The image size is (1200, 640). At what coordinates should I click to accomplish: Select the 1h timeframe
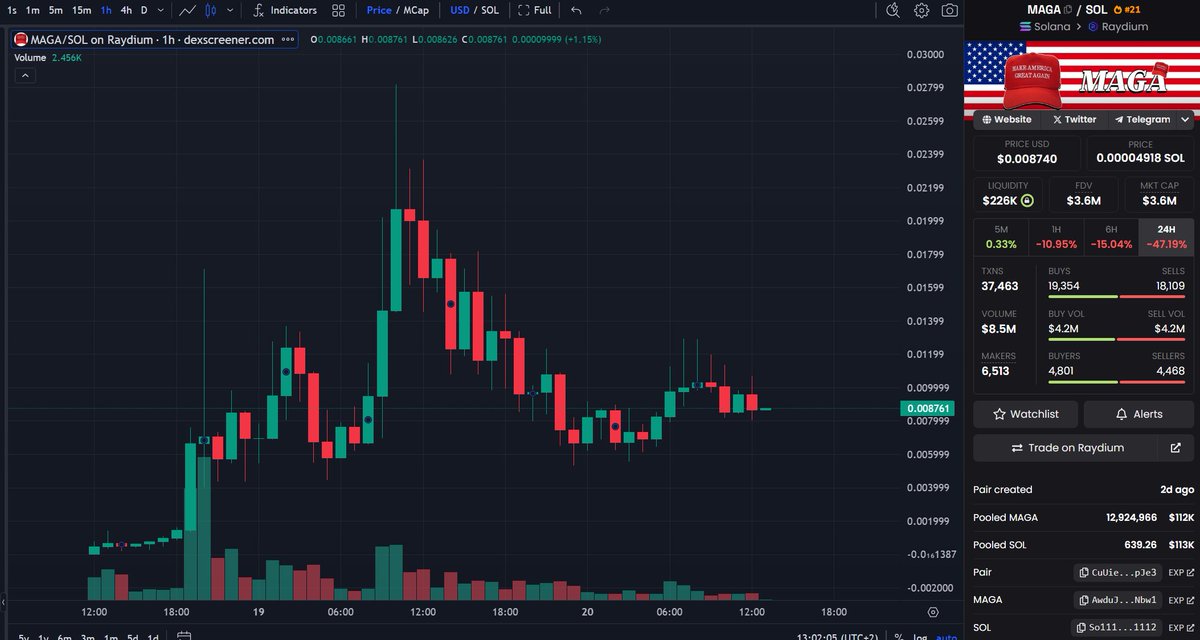(x=106, y=10)
